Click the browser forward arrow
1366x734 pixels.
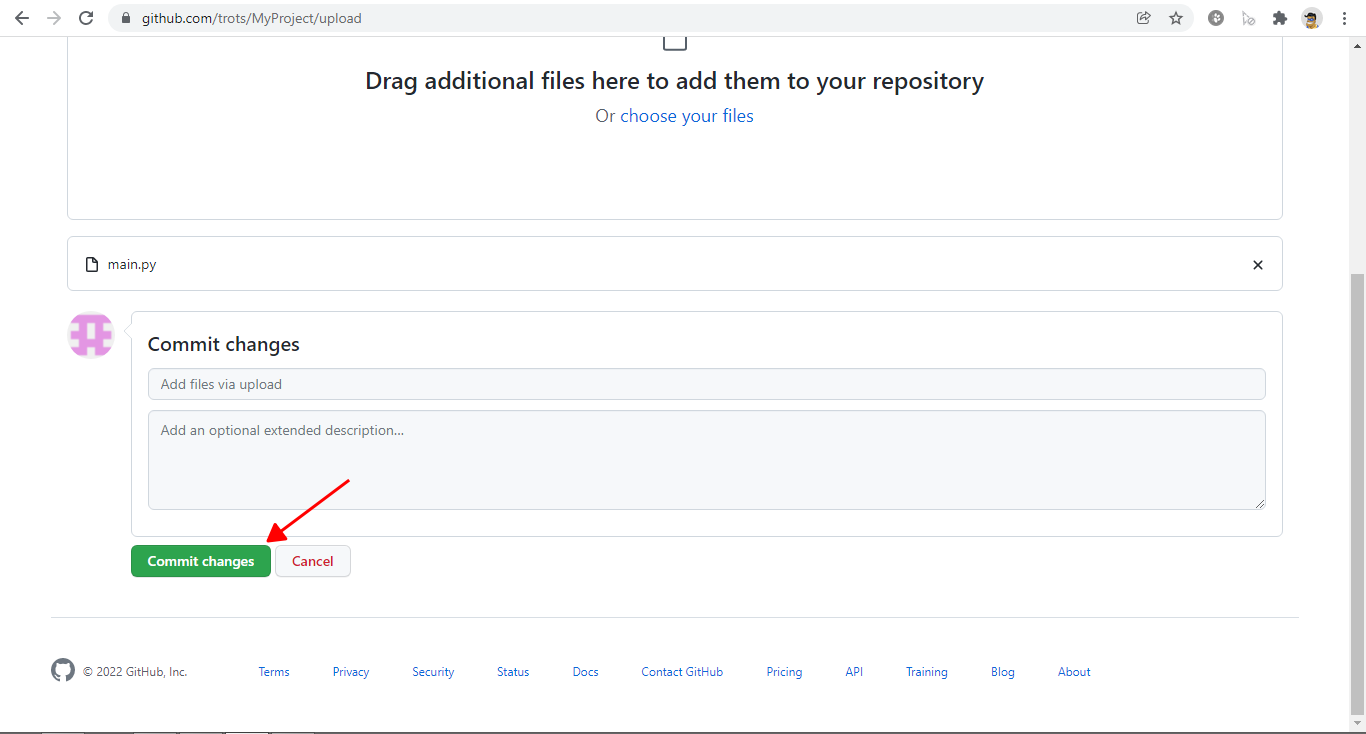[54, 18]
